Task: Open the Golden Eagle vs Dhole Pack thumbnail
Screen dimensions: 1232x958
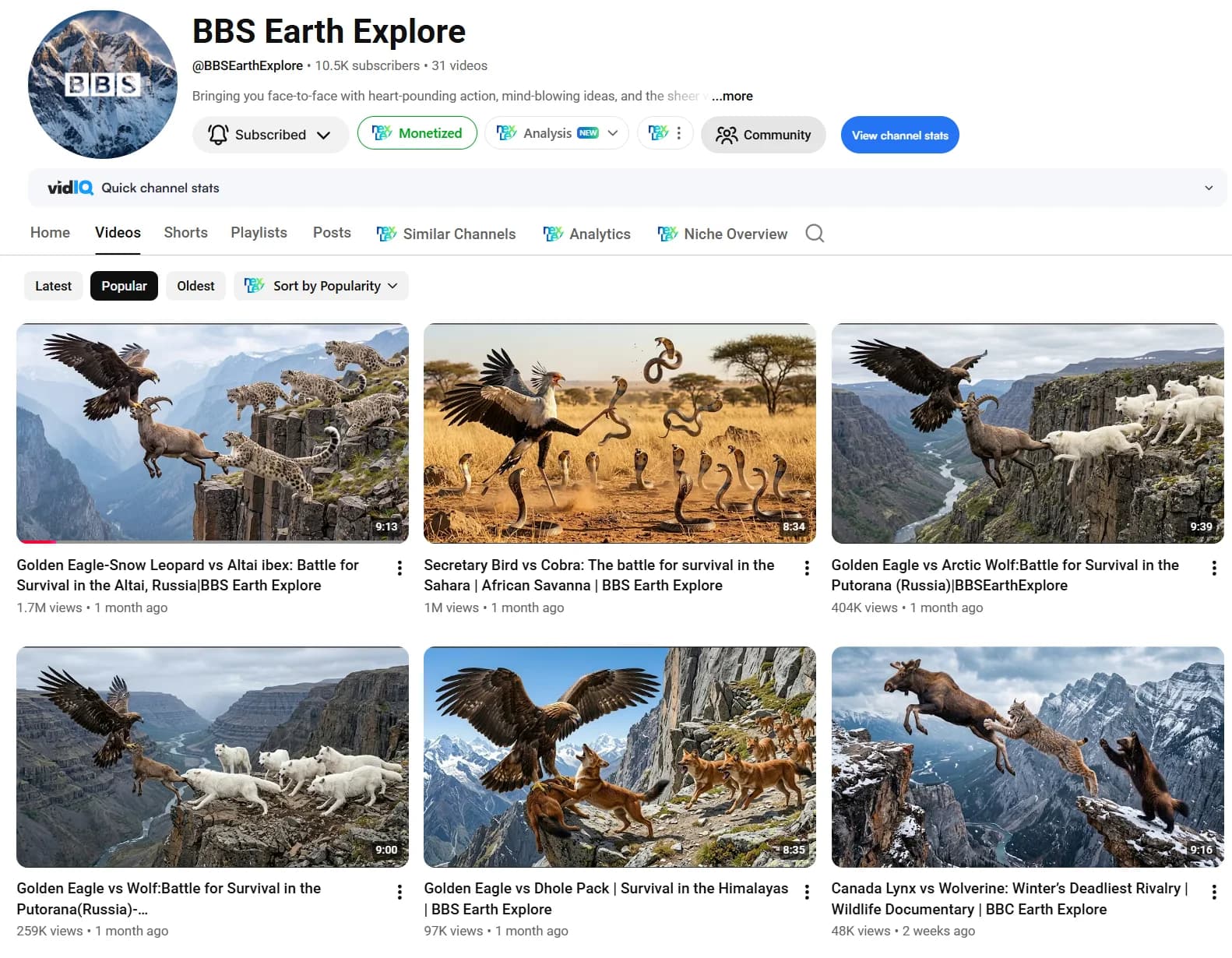Action: [x=620, y=756]
